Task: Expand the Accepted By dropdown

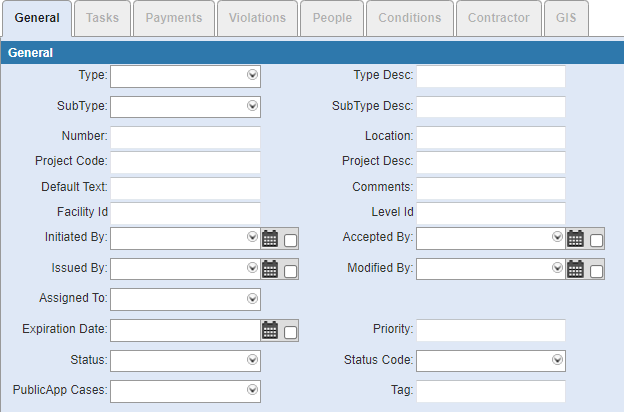Action: pos(557,236)
